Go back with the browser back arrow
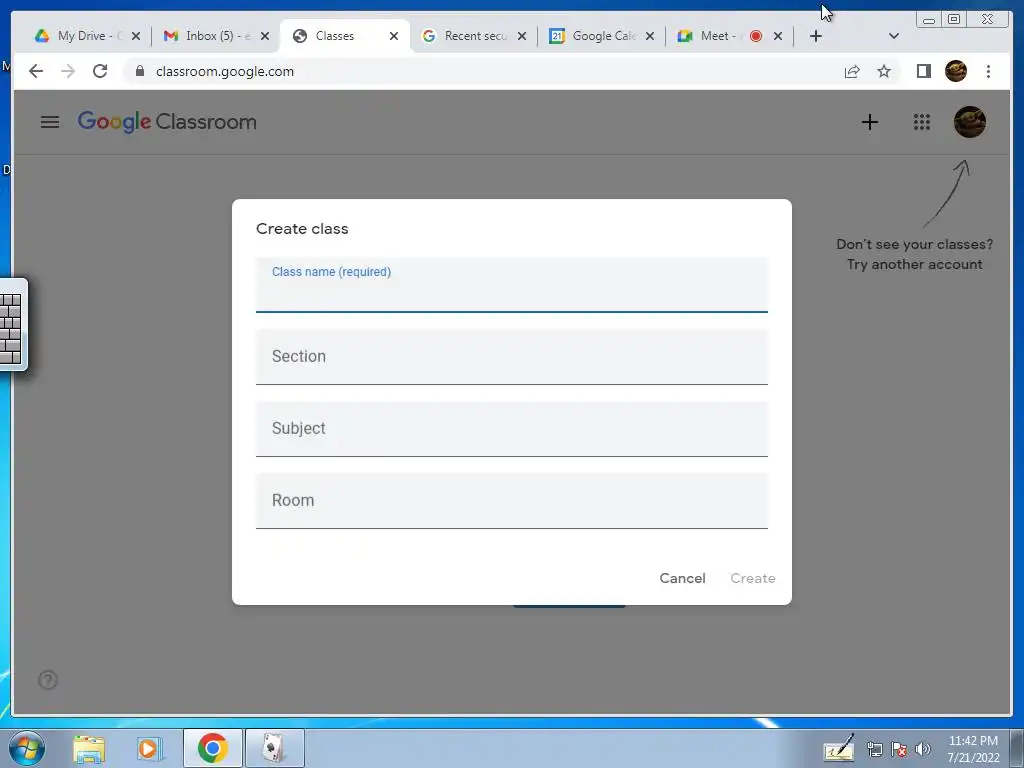 coord(36,71)
